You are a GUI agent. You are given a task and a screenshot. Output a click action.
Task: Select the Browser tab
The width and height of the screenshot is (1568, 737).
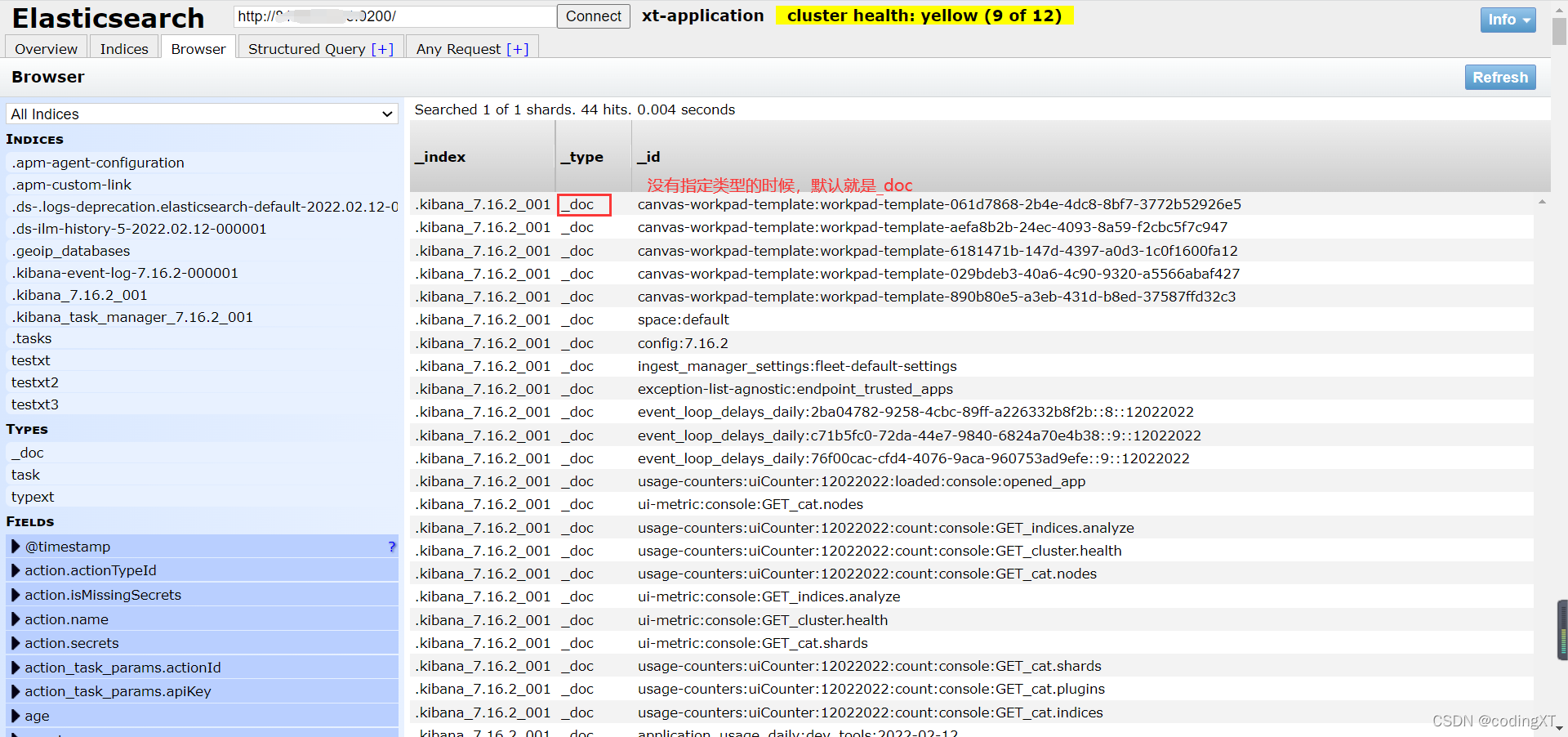[x=198, y=48]
